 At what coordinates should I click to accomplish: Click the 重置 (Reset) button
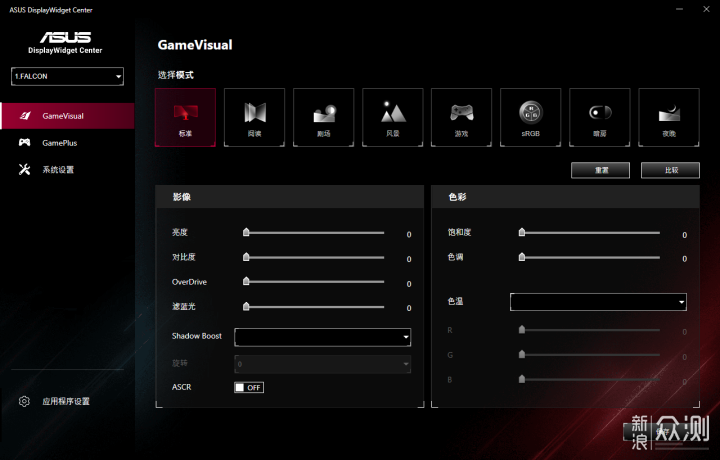coord(601,170)
